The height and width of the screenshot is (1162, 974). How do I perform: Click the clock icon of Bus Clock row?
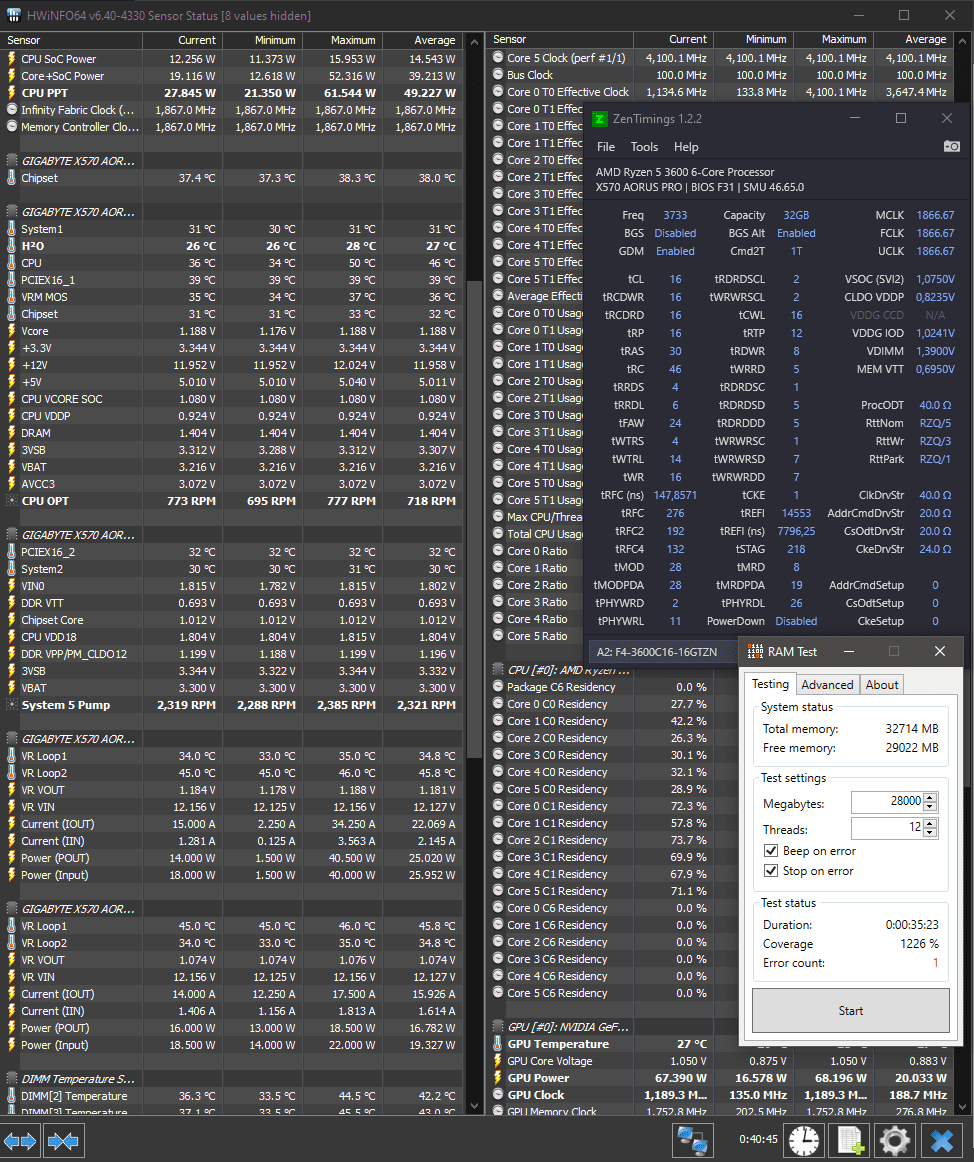(x=498, y=75)
